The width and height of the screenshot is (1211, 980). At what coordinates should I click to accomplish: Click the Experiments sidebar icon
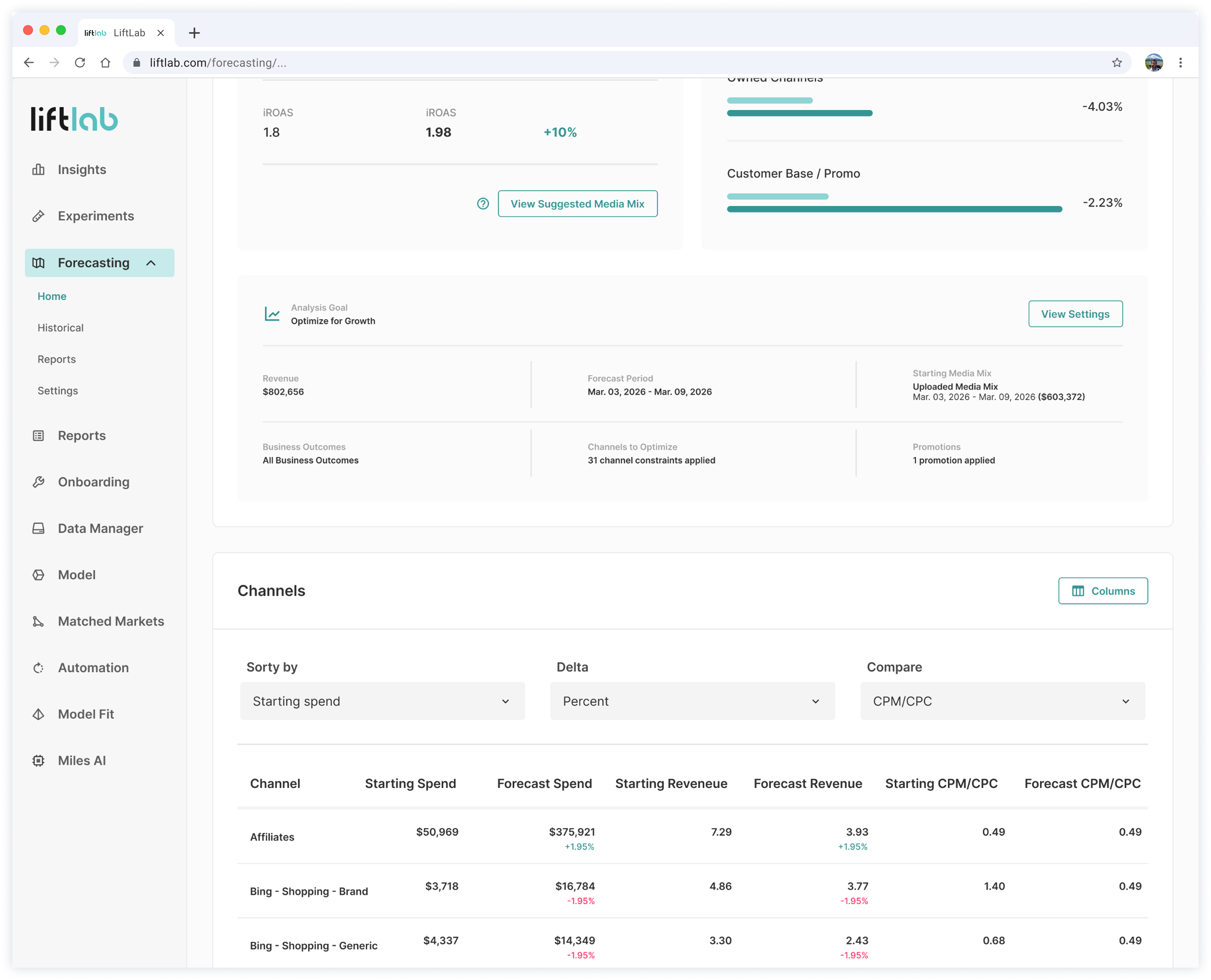pyautogui.click(x=38, y=216)
